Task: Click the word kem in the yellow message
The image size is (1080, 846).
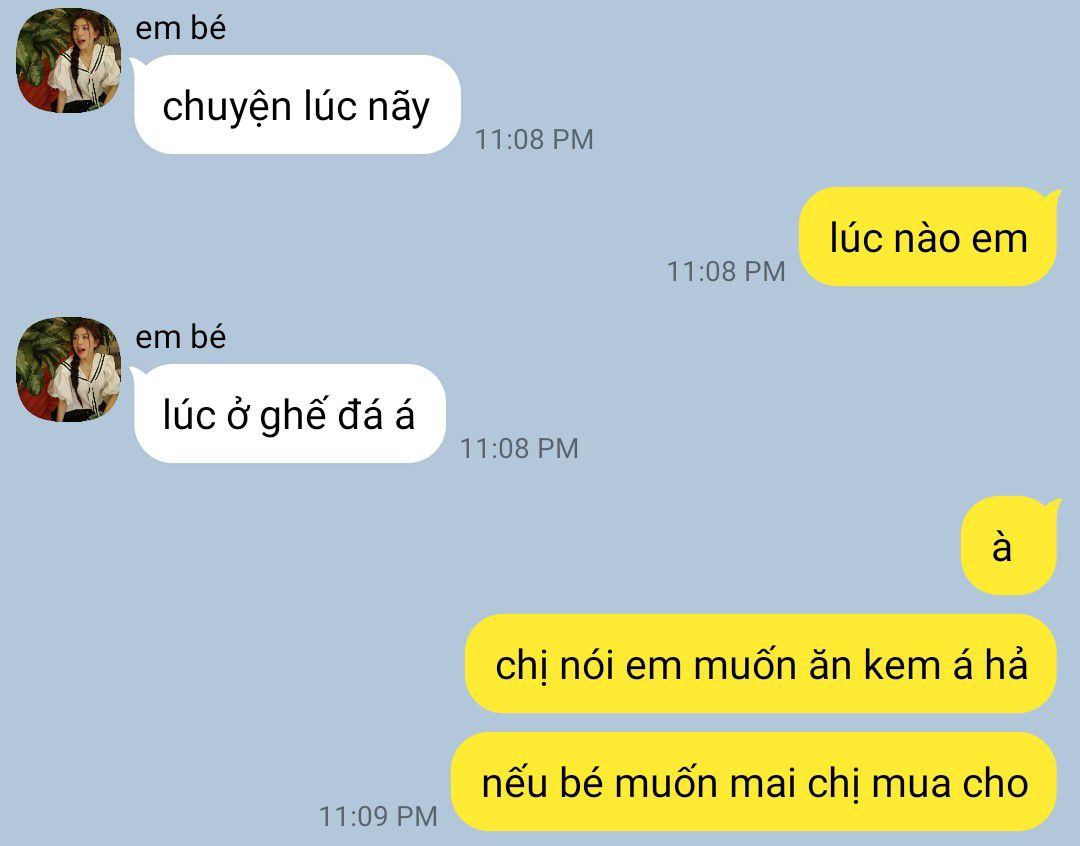Action: (903, 666)
